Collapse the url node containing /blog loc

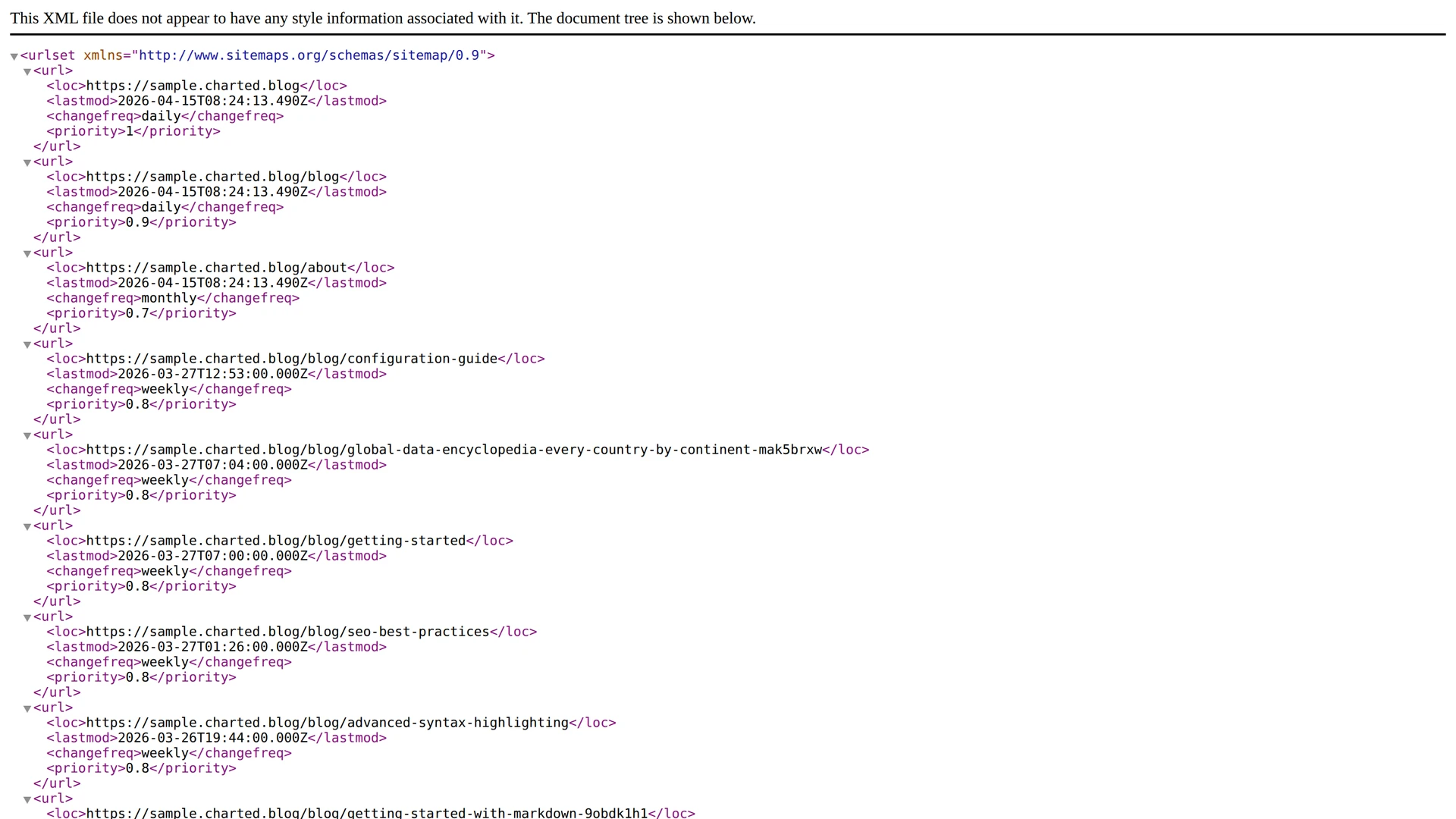click(x=27, y=162)
